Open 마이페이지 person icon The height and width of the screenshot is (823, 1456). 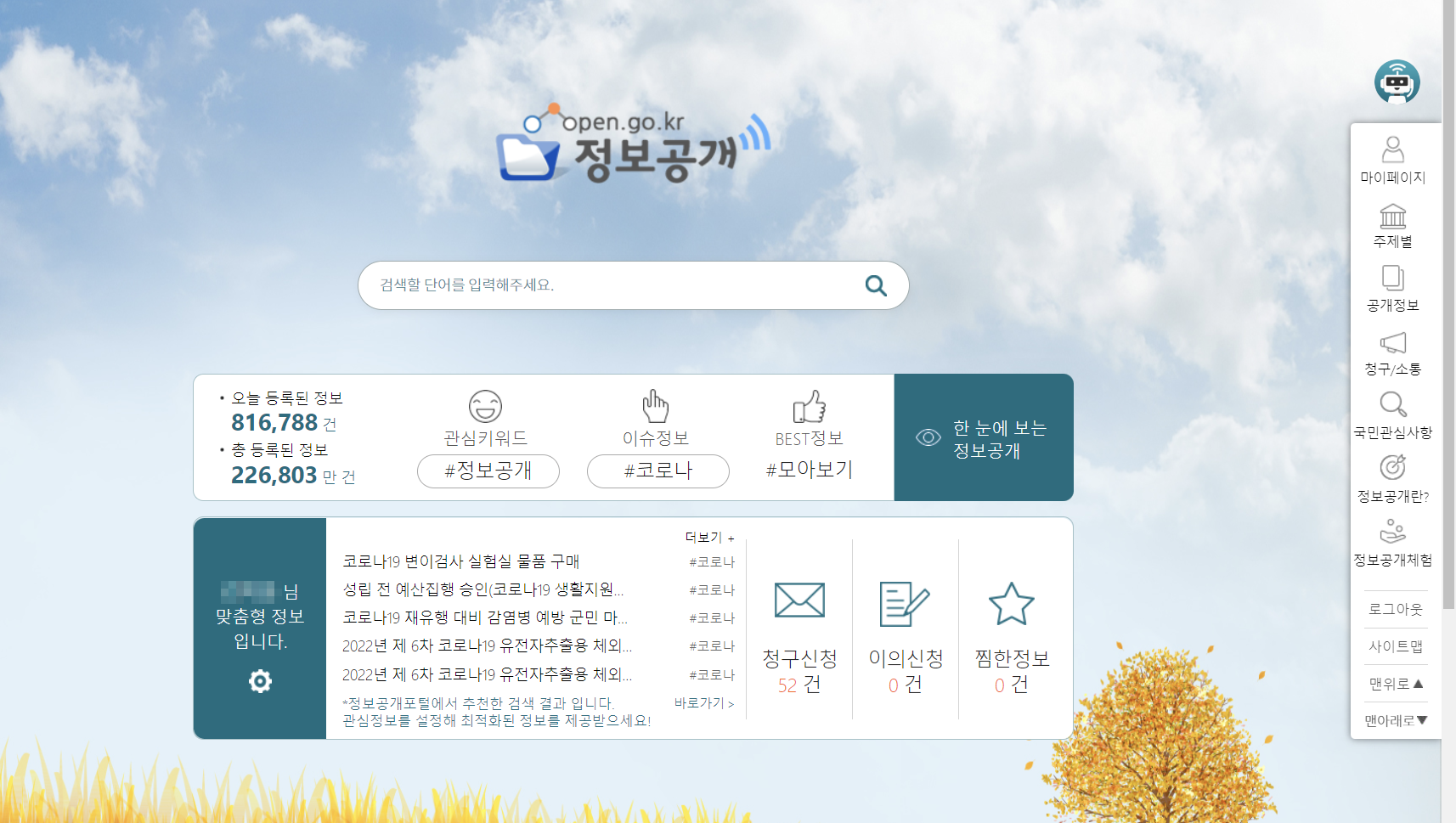point(1393,149)
